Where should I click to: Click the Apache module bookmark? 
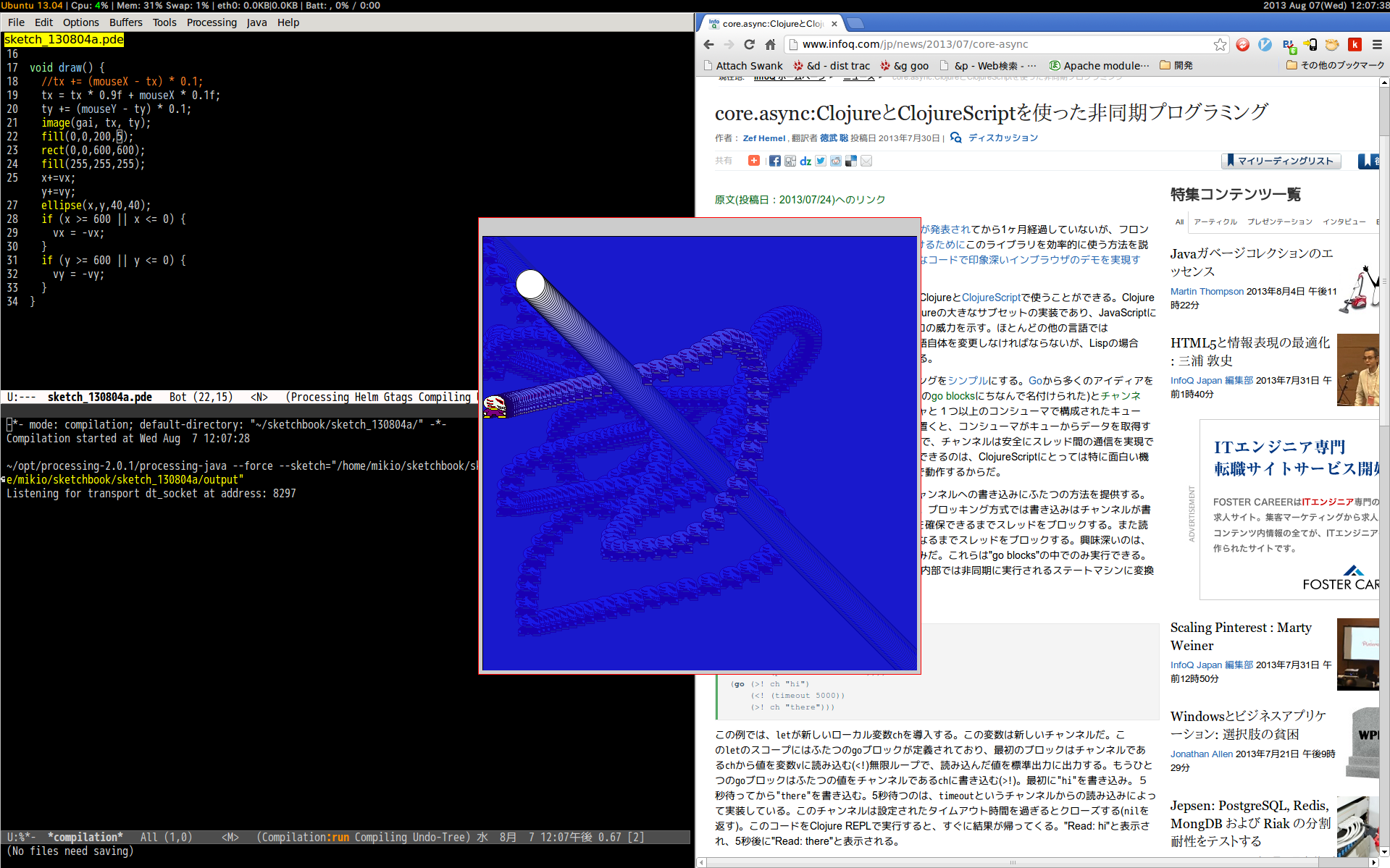click(1100, 66)
